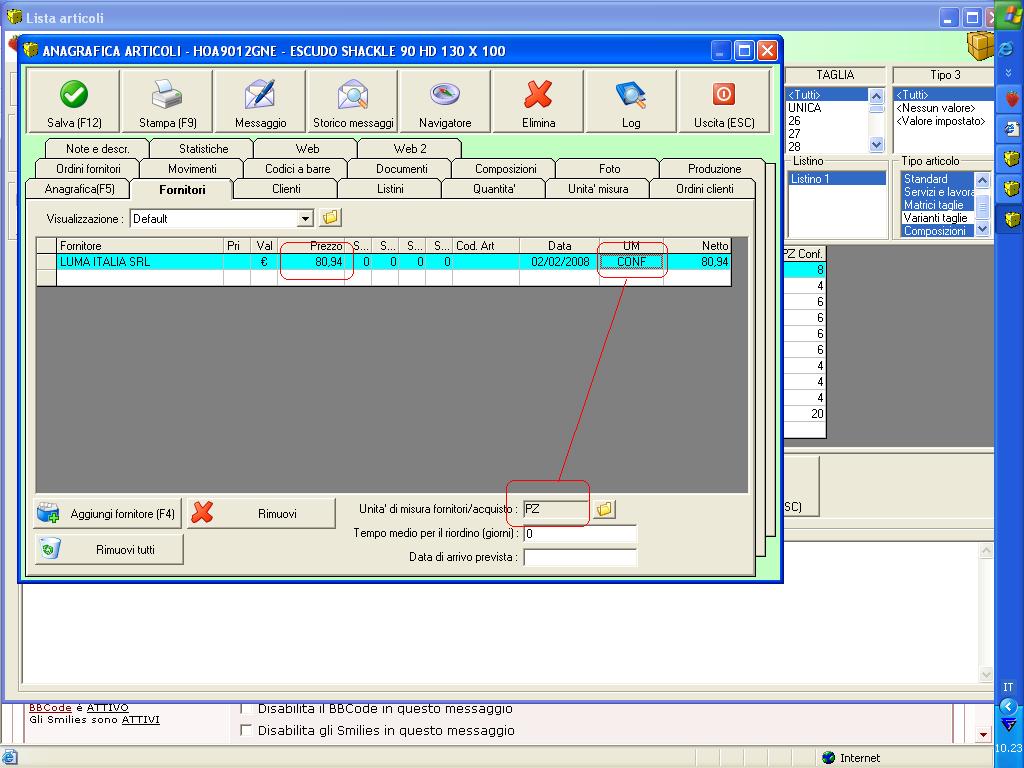Browse unit of measure folder icon
Viewport: 1024px width, 768px height.
point(604,509)
